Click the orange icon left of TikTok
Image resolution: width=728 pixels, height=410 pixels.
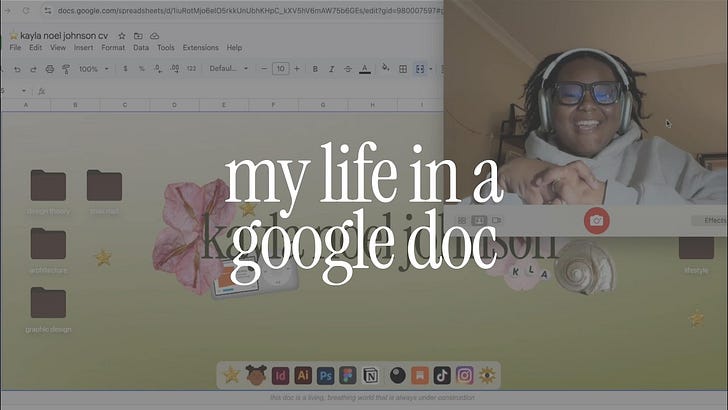coord(420,375)
